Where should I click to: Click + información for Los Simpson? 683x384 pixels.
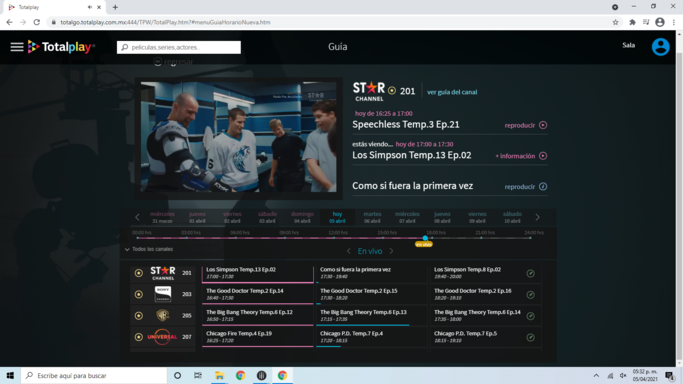point(515,156)
